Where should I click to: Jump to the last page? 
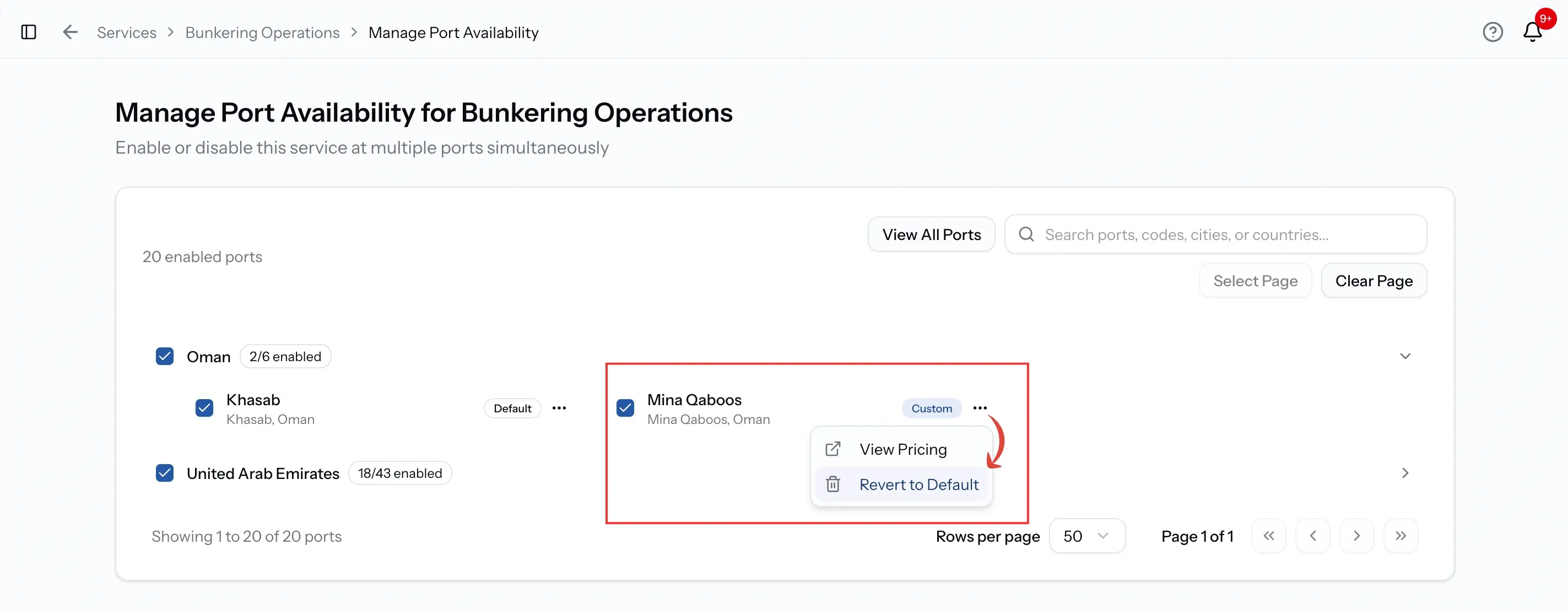point(1401,536)
